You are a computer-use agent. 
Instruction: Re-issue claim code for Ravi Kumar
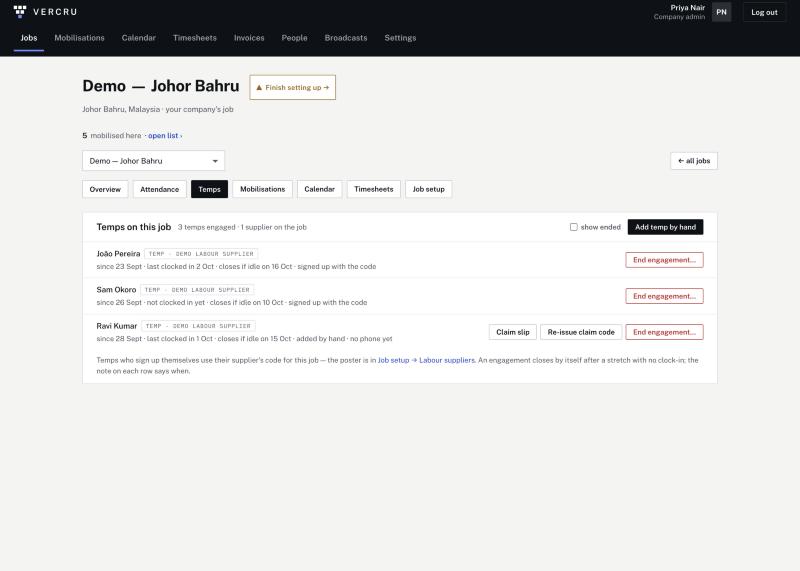(x=581, y=332)
